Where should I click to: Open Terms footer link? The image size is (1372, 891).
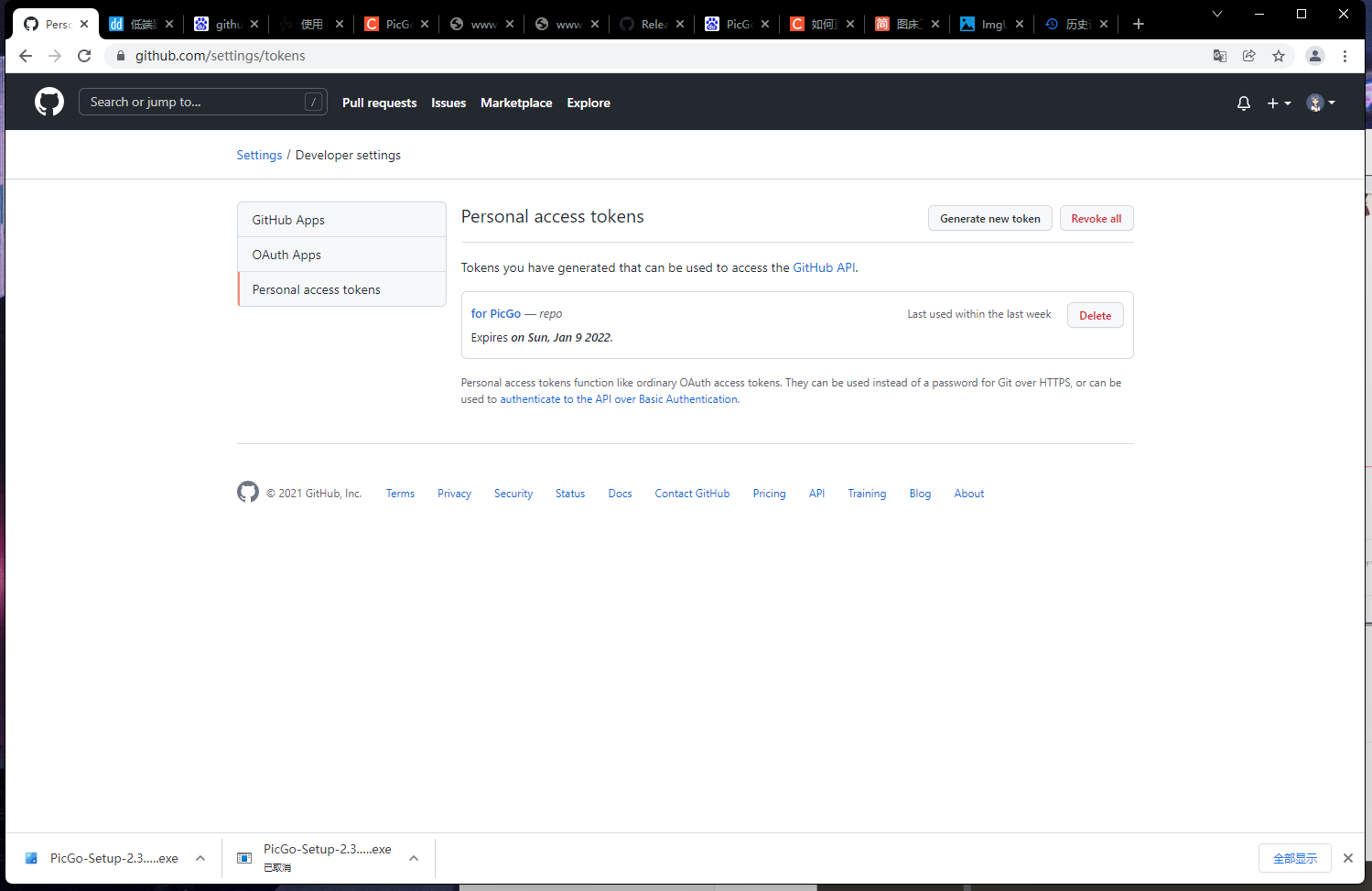(400, 494)
